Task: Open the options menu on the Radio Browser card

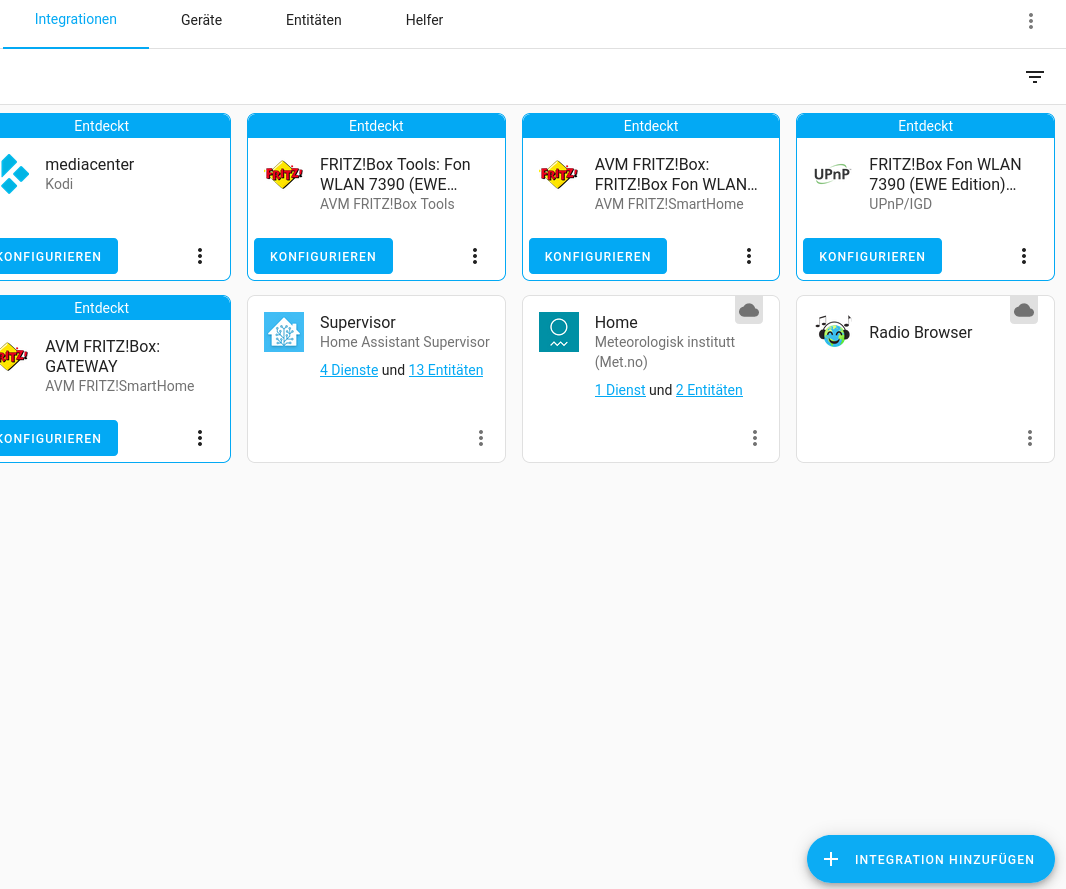Action: point(1030,438)
